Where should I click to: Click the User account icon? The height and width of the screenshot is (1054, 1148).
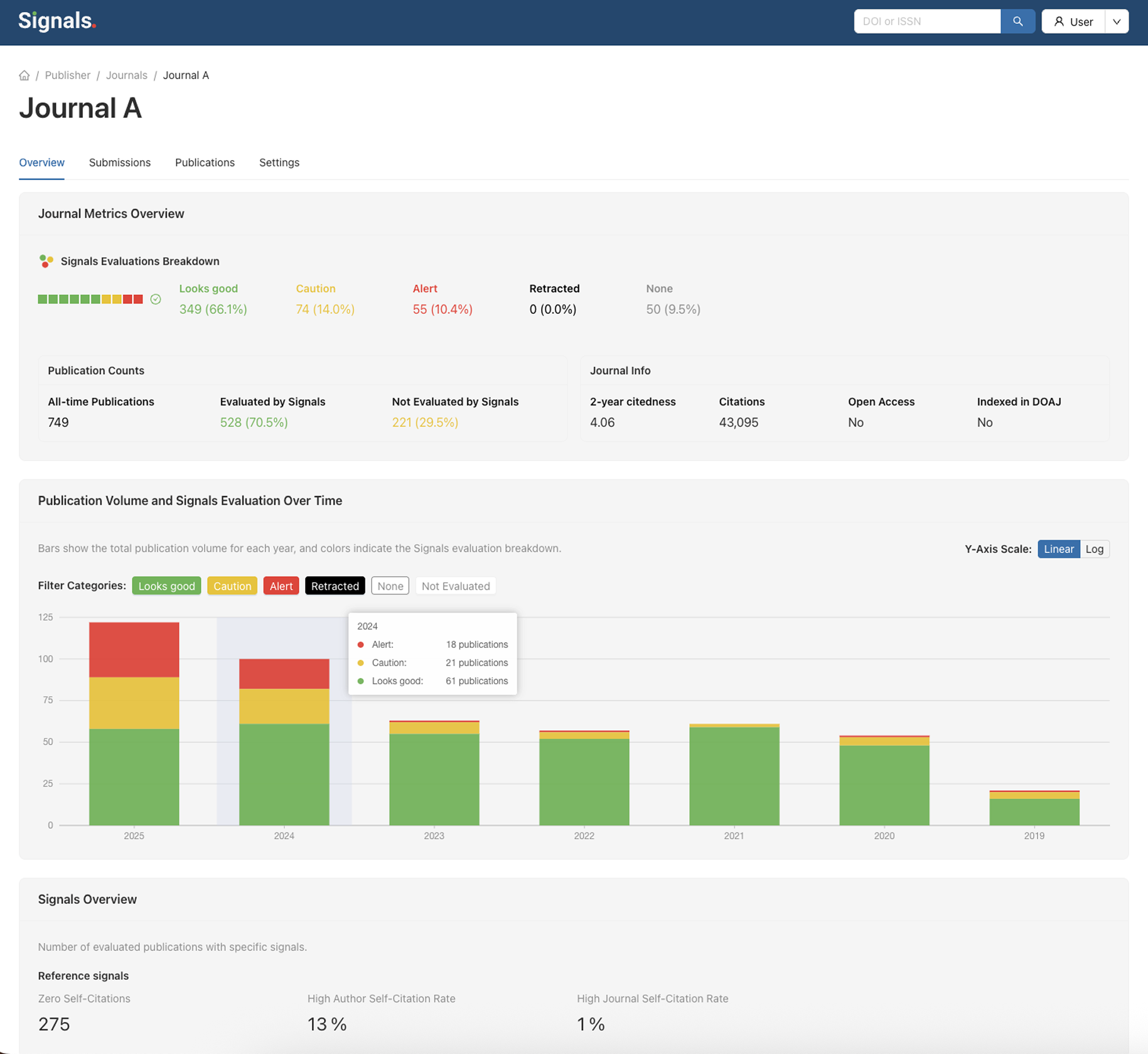(1059, 21)
